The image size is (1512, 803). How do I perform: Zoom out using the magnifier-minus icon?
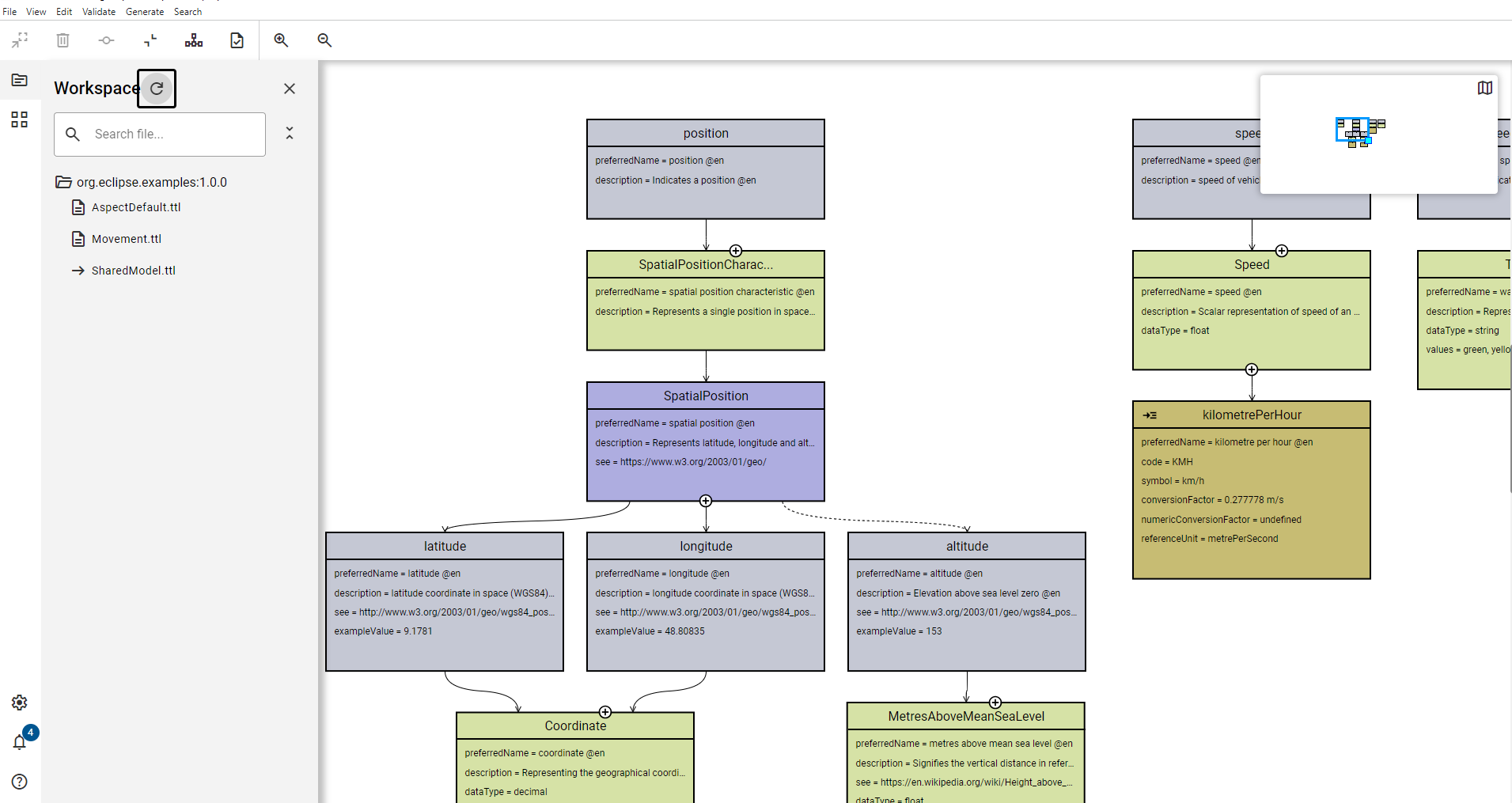click(x=324, y=40)
